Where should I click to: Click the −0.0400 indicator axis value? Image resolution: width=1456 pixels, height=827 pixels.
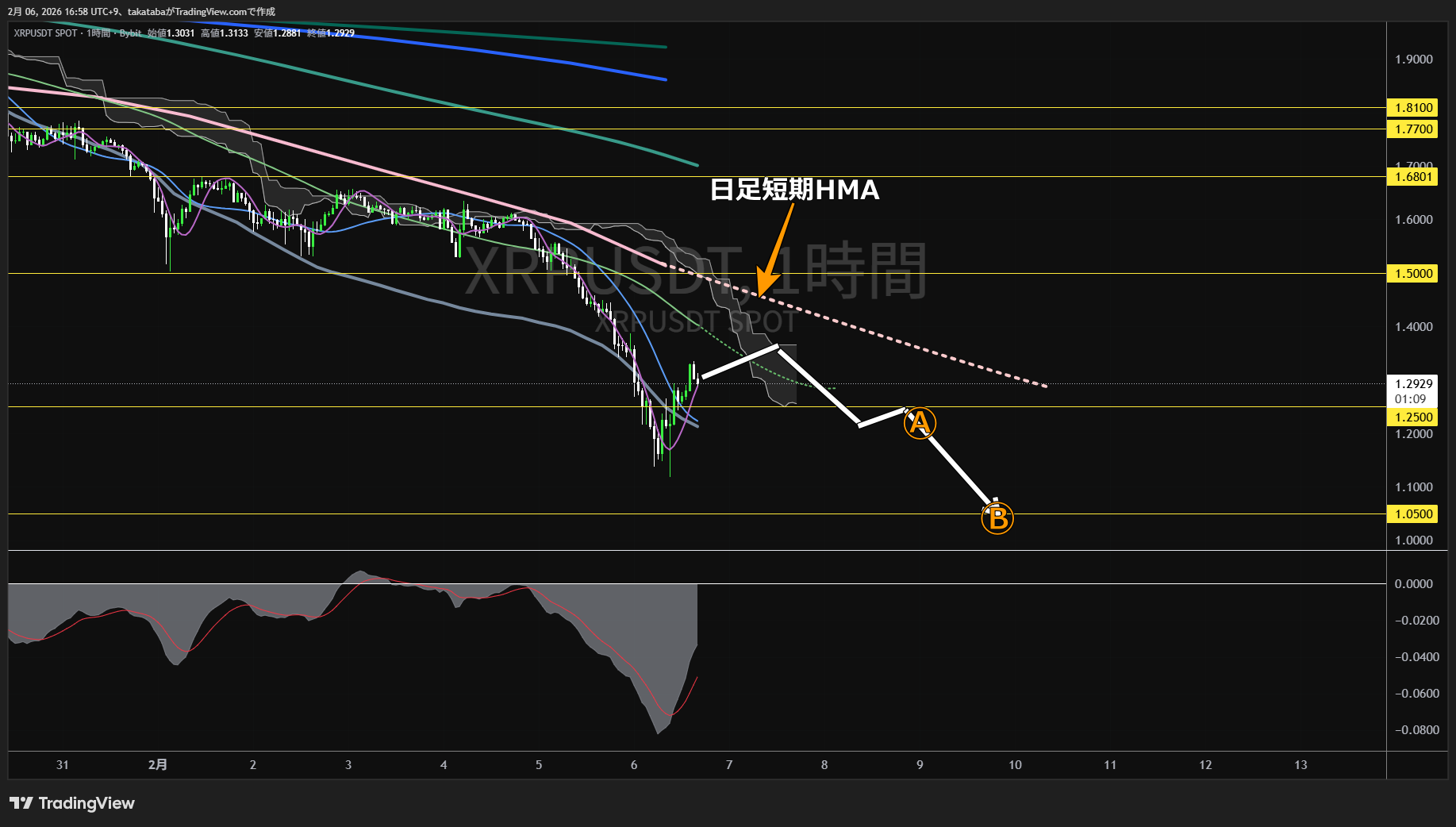click(1416, 657)
